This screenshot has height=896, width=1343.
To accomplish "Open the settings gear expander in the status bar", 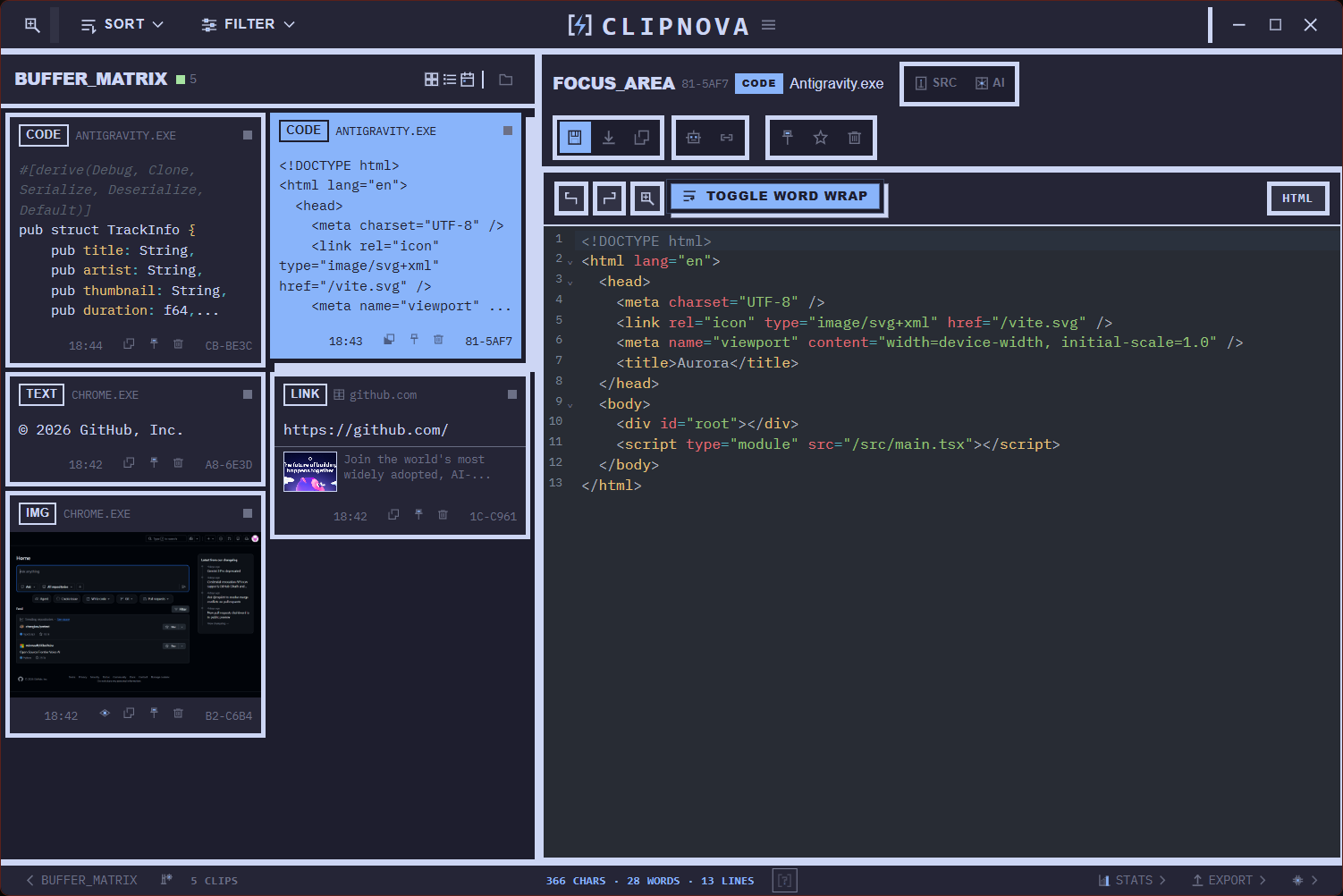I will click(1305, 881).
